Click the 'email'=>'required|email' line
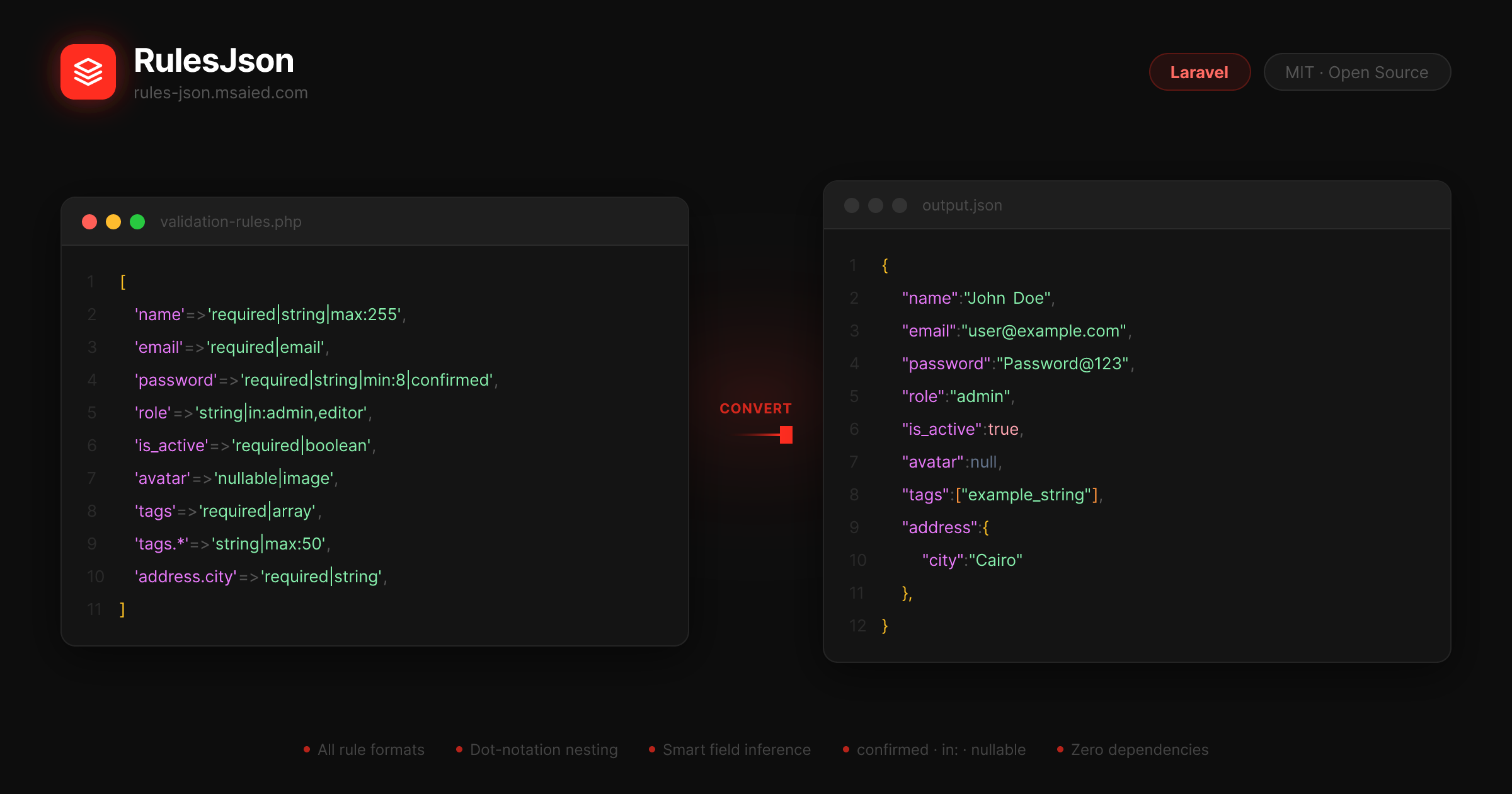This screenshot has width=1512, height=794. (232, 347)
